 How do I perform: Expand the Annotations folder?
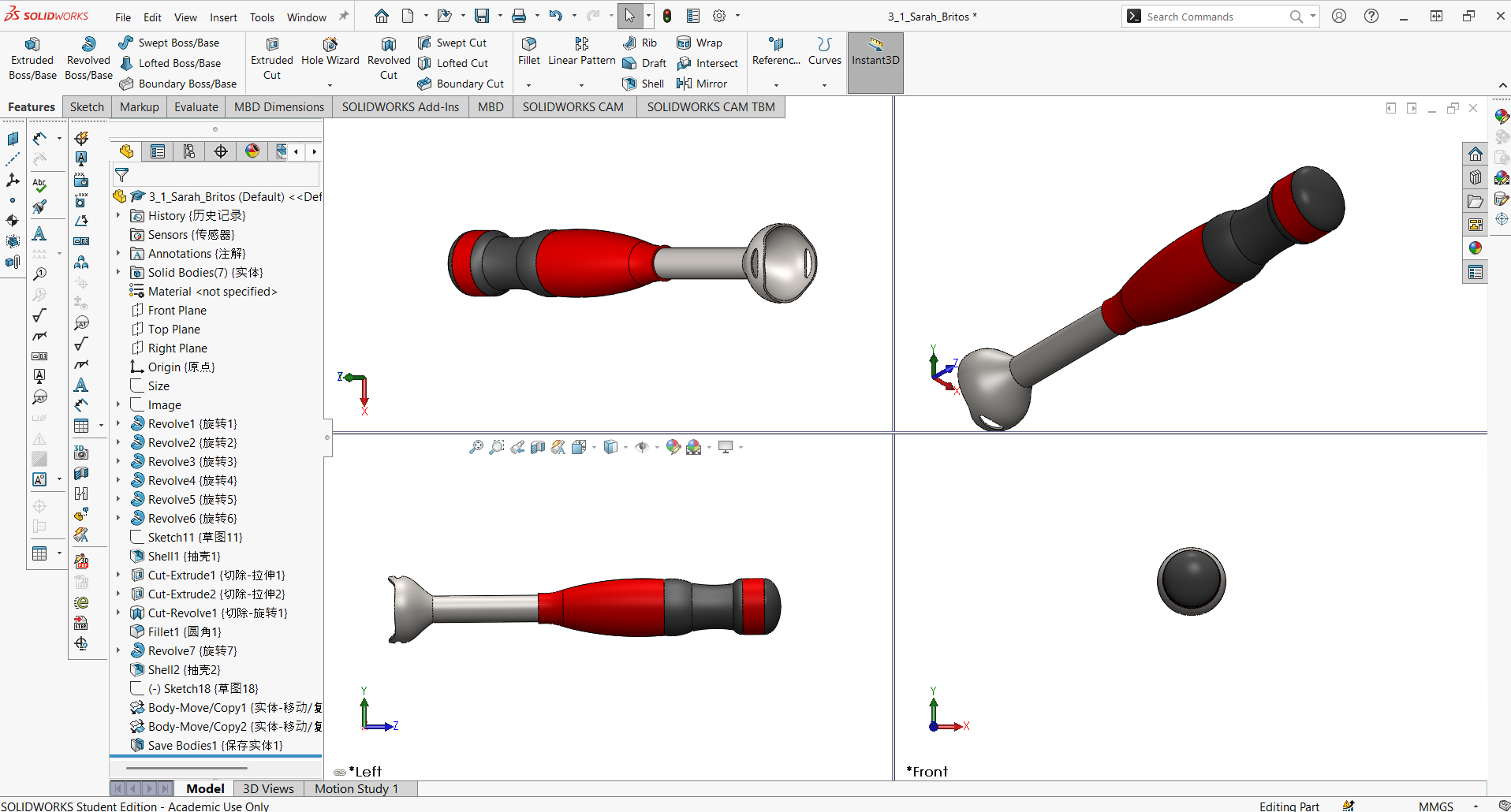(118, 253)
